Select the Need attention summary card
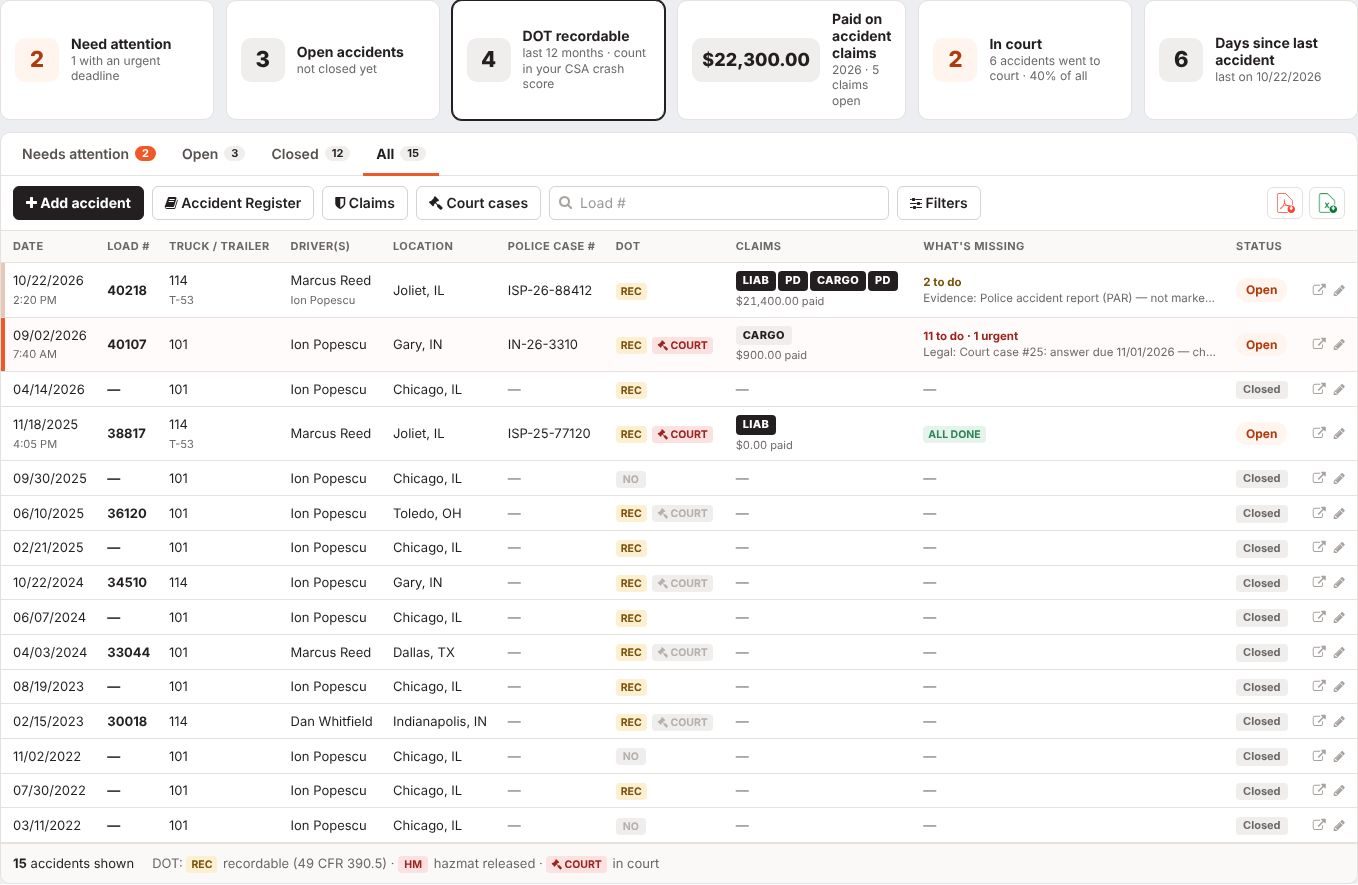Image resolution: width=1358 pixels, height=885 pixels. click(x=107, y=60)
